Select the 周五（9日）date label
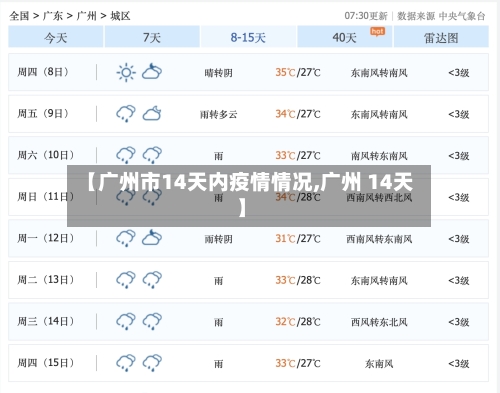Screen dimensions: 500x393 43,114
